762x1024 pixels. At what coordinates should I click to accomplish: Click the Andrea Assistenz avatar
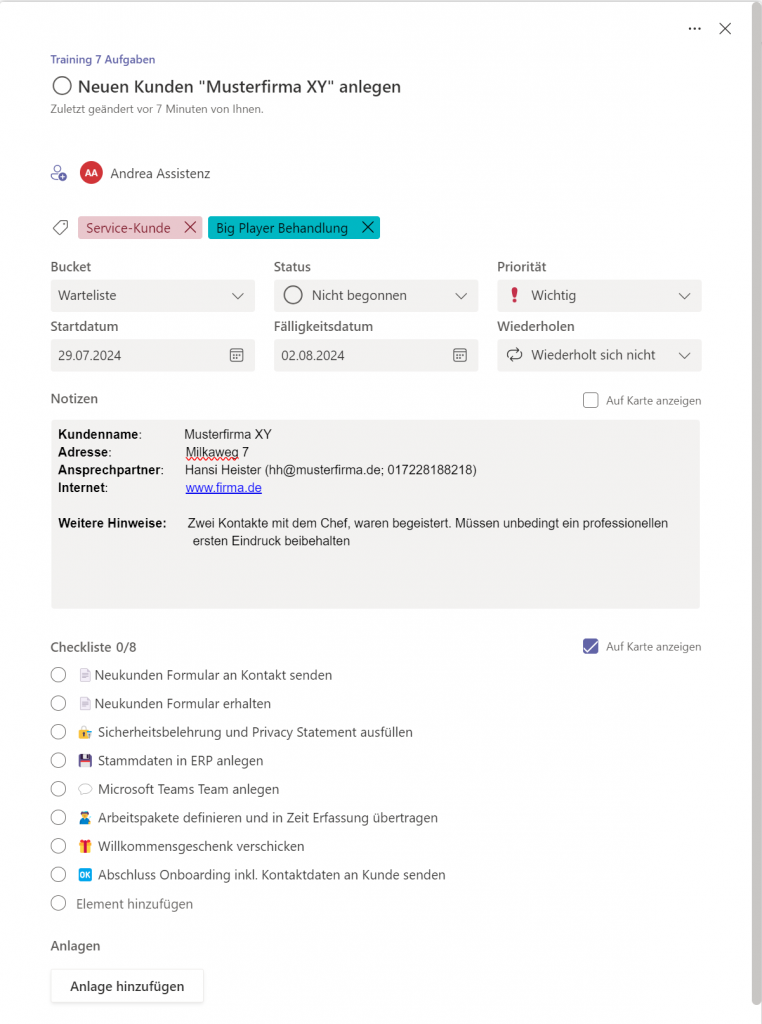91,172
